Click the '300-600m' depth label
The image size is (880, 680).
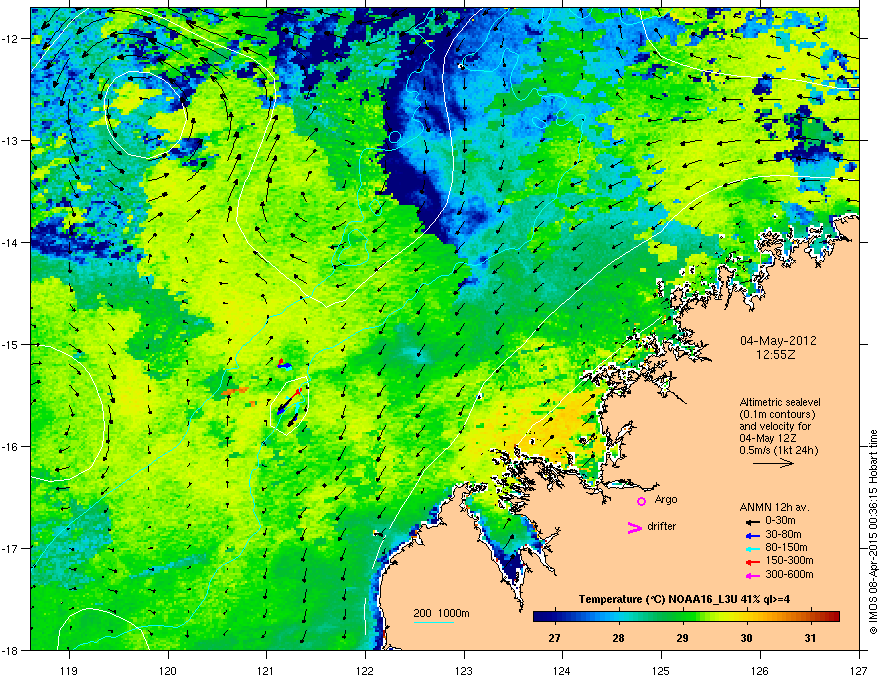point(789,574)
